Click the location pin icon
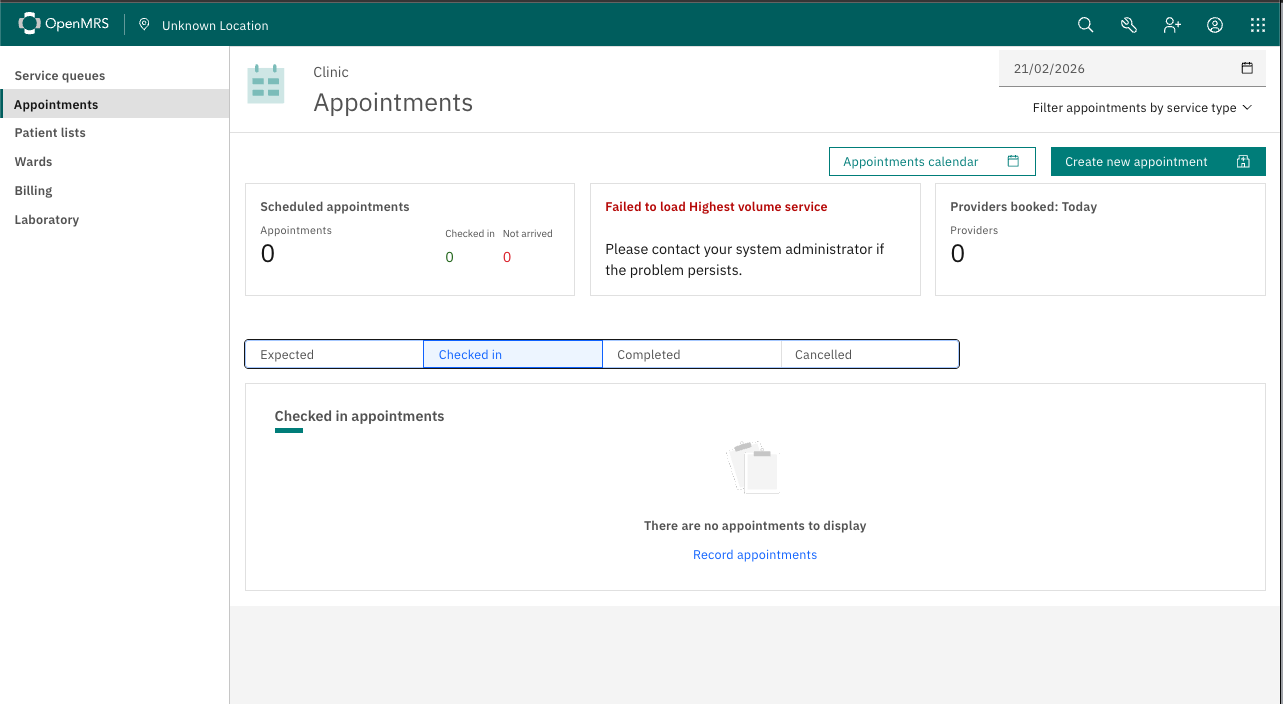The height and width of the screenshot is (704, 1283). point(144,25)
